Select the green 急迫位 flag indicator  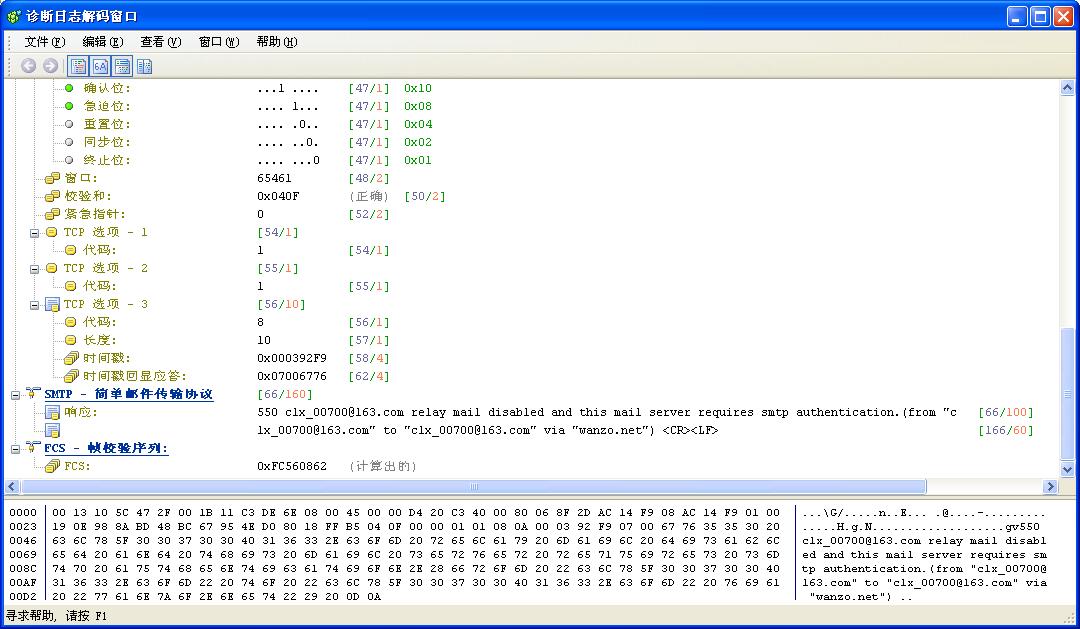[x=69, y=106]
